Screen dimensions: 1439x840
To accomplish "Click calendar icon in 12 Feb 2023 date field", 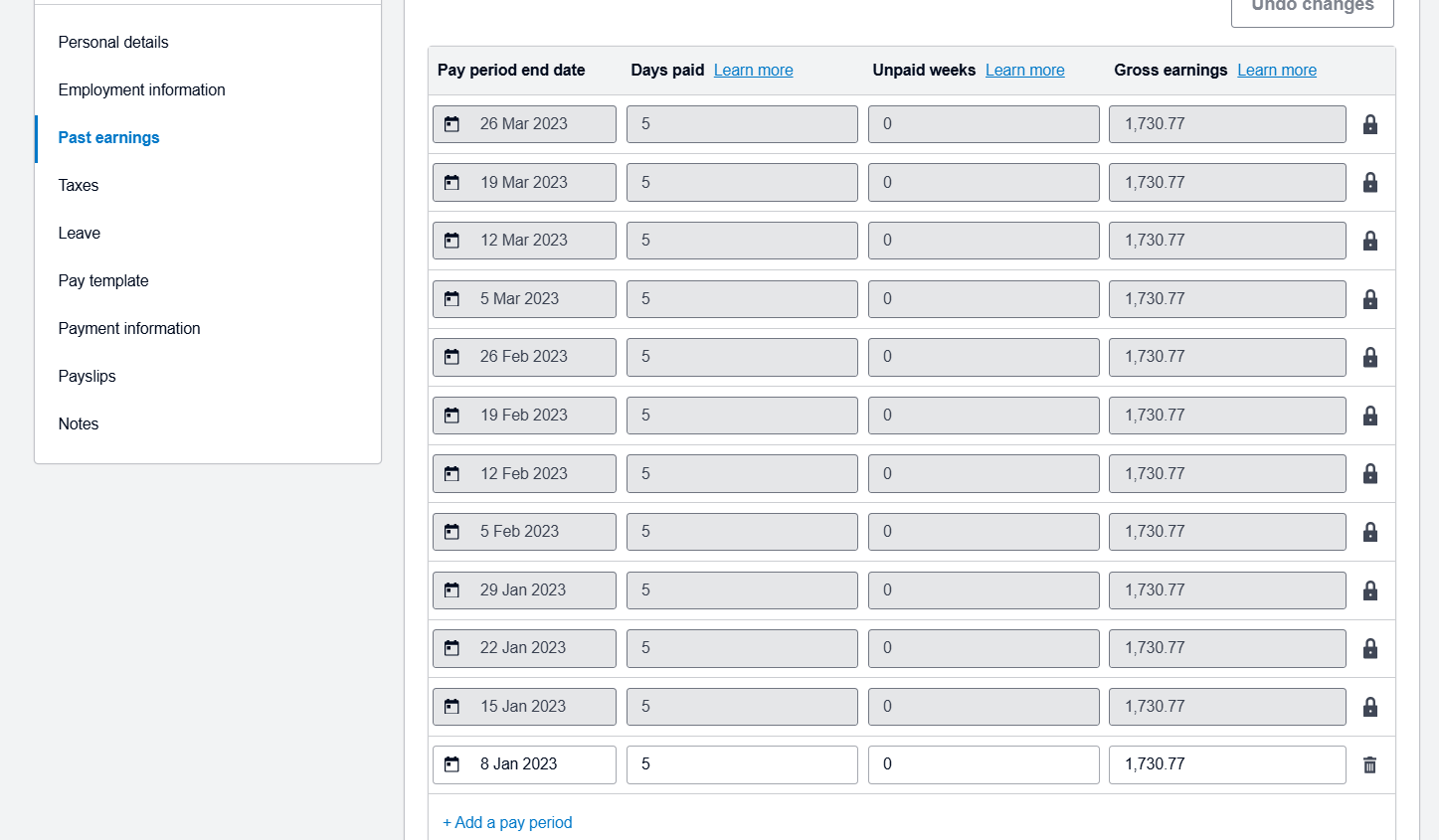I will click(451, 473).
